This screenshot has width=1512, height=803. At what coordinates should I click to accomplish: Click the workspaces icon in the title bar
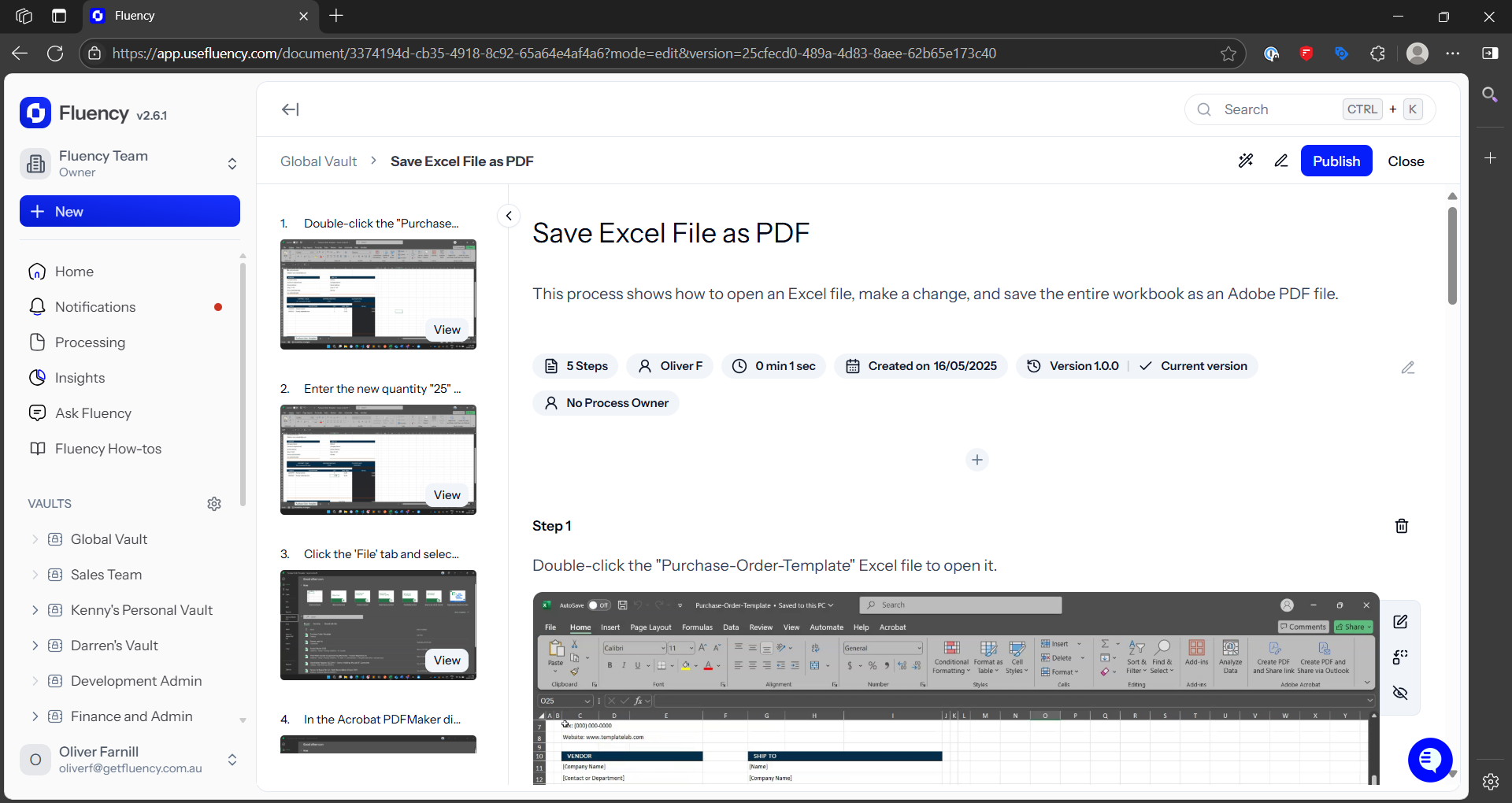pos(24,16)
